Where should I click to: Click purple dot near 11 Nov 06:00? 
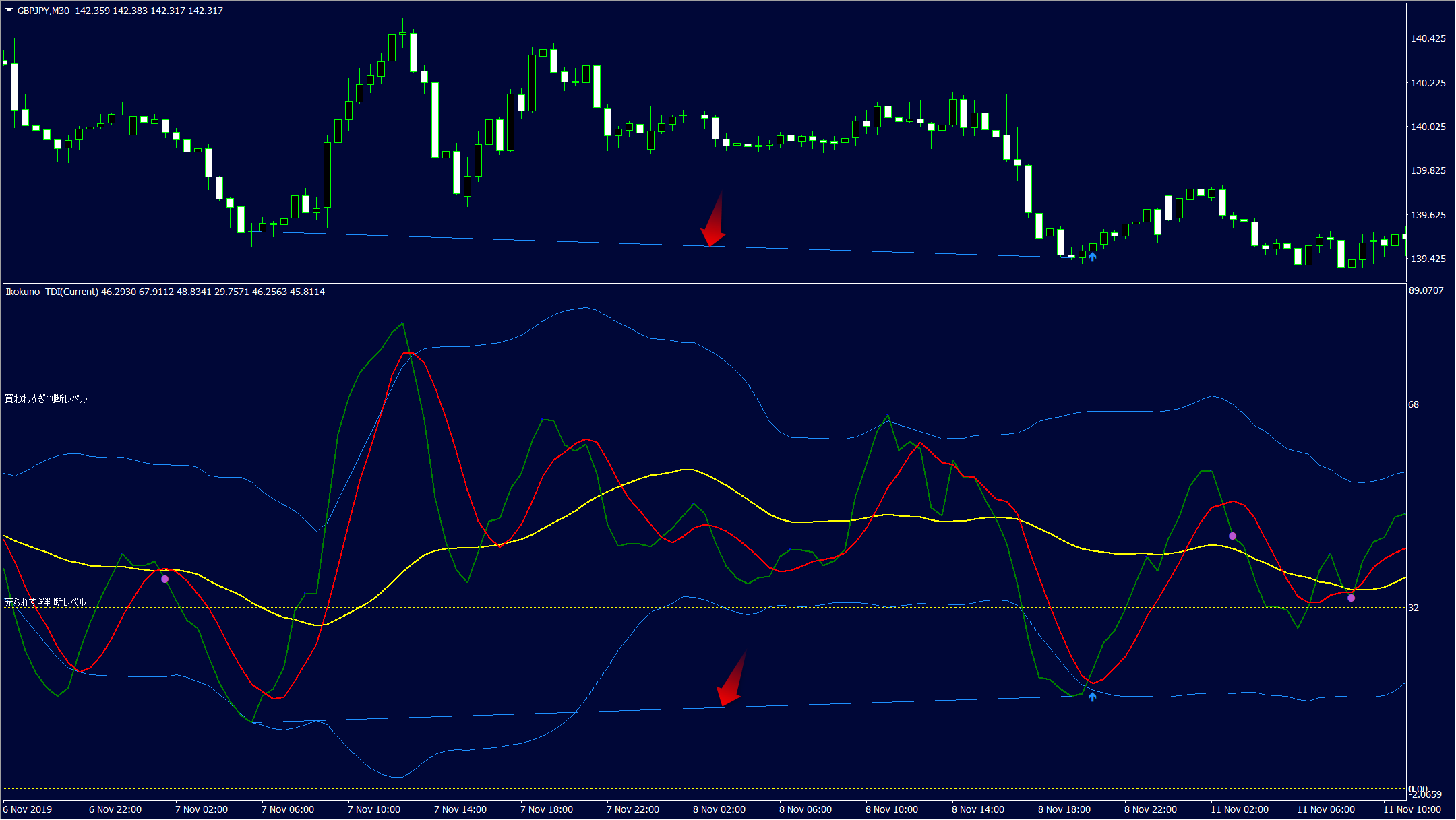[x=1351, y=598]
